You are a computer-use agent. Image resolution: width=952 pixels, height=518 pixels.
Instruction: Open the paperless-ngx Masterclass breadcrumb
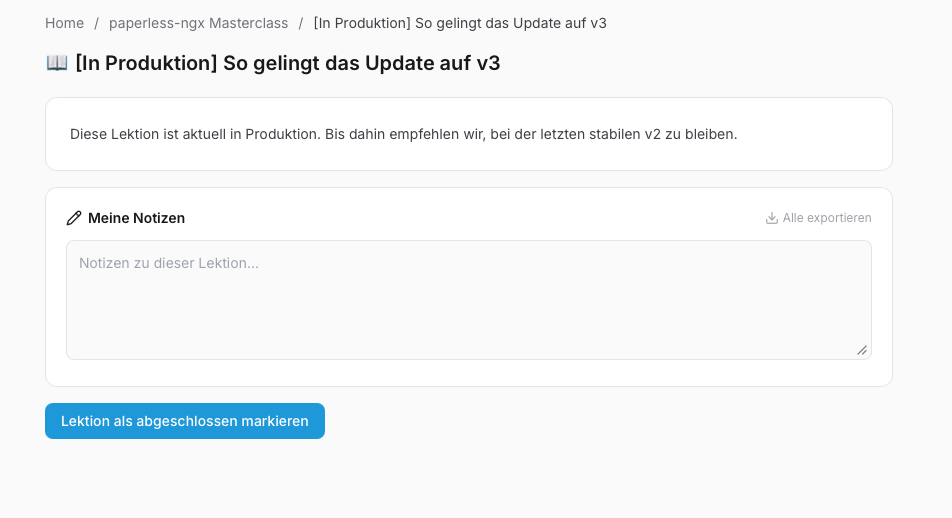pyautogui.click(x=199, y=23)
